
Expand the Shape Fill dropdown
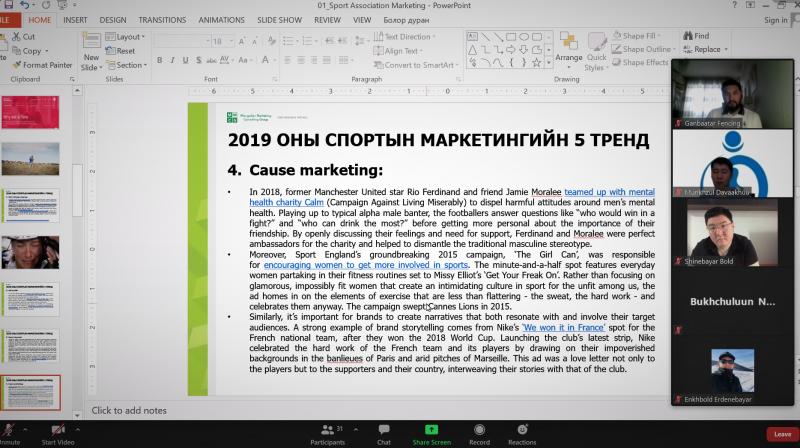636,36
